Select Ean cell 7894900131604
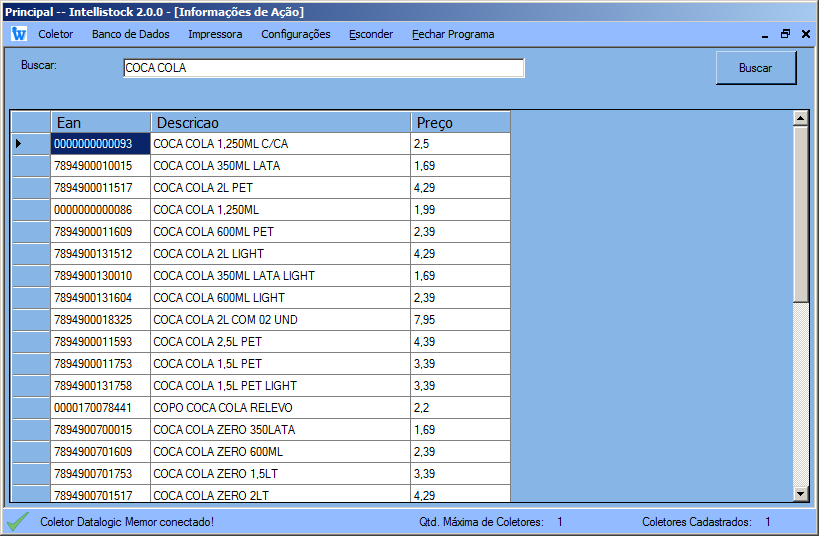 click(101, 297)
